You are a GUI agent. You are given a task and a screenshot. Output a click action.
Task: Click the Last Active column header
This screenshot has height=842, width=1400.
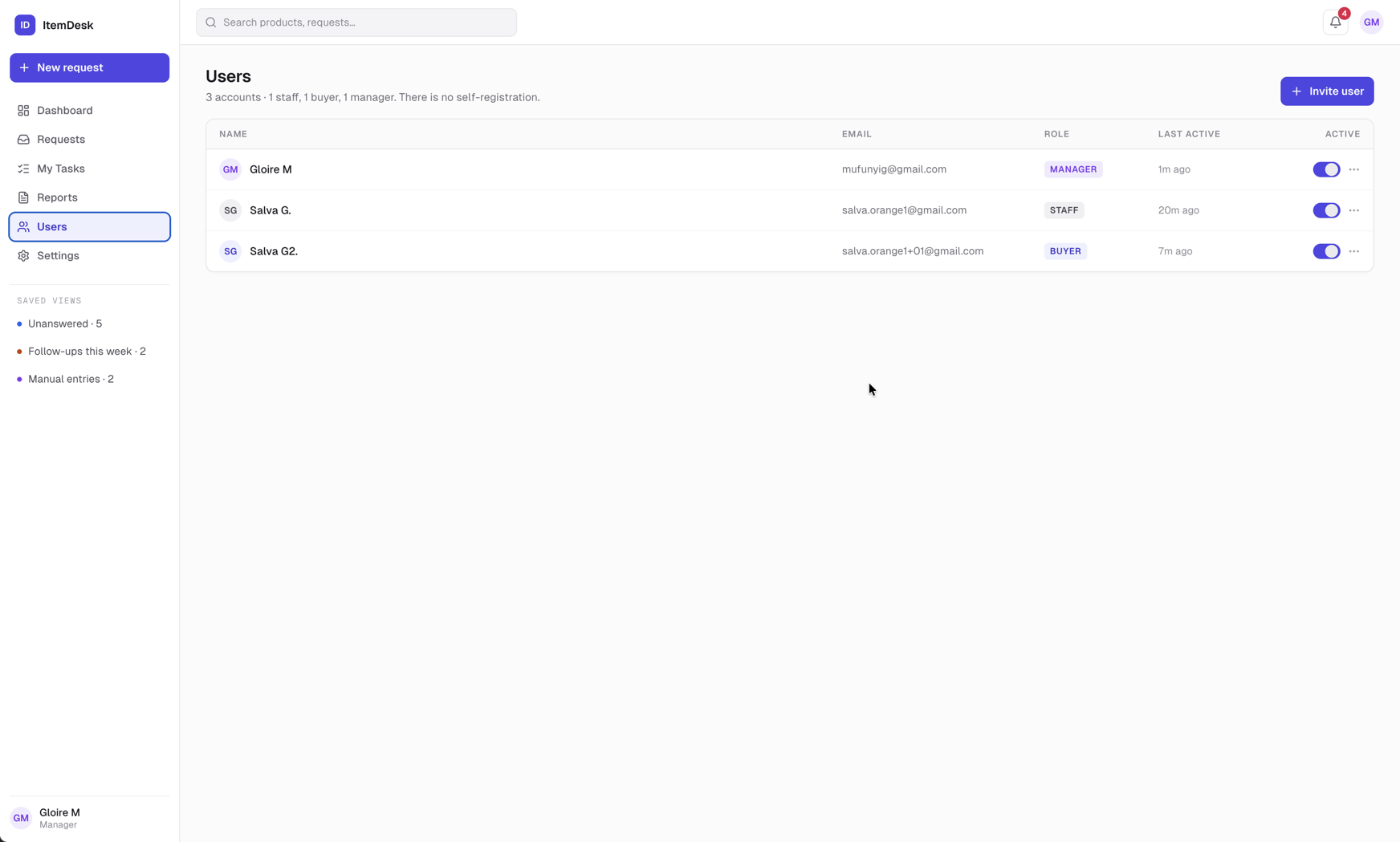1189,134
